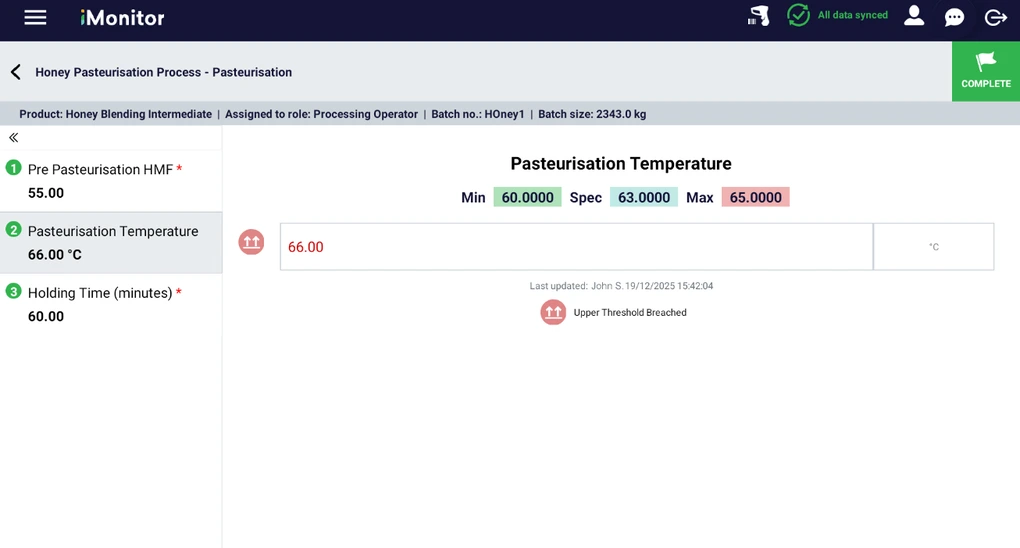Go back using the back arrow
The width and height of the screenshot is (1020, 548).
pyautogui.click(x=16, y=72)
